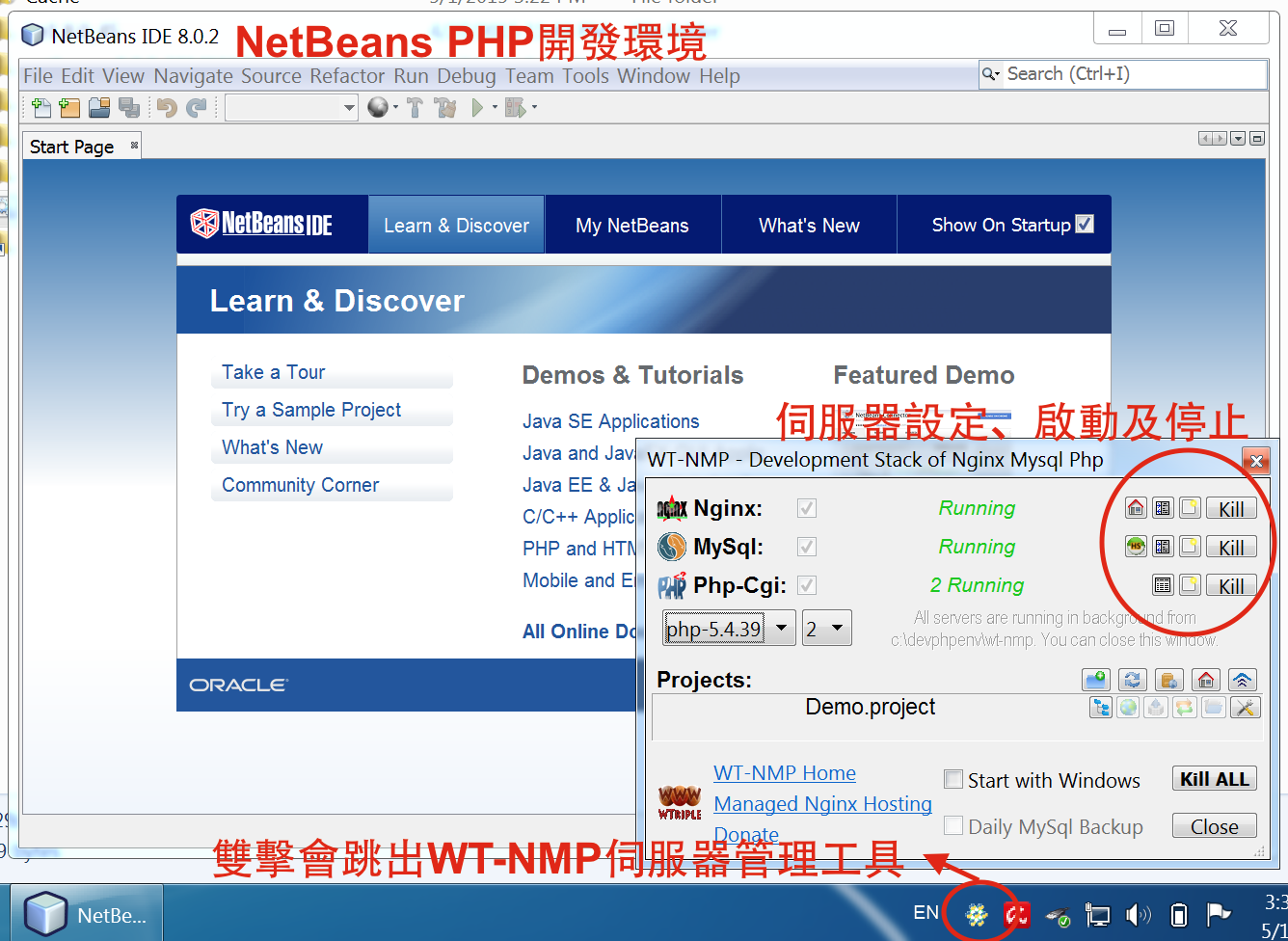This screenshot has width=1288, height=941.
Task: Click the Redo arrow in NetBeans toolbar
Action: pyautogui.click(x=197, y=108)
